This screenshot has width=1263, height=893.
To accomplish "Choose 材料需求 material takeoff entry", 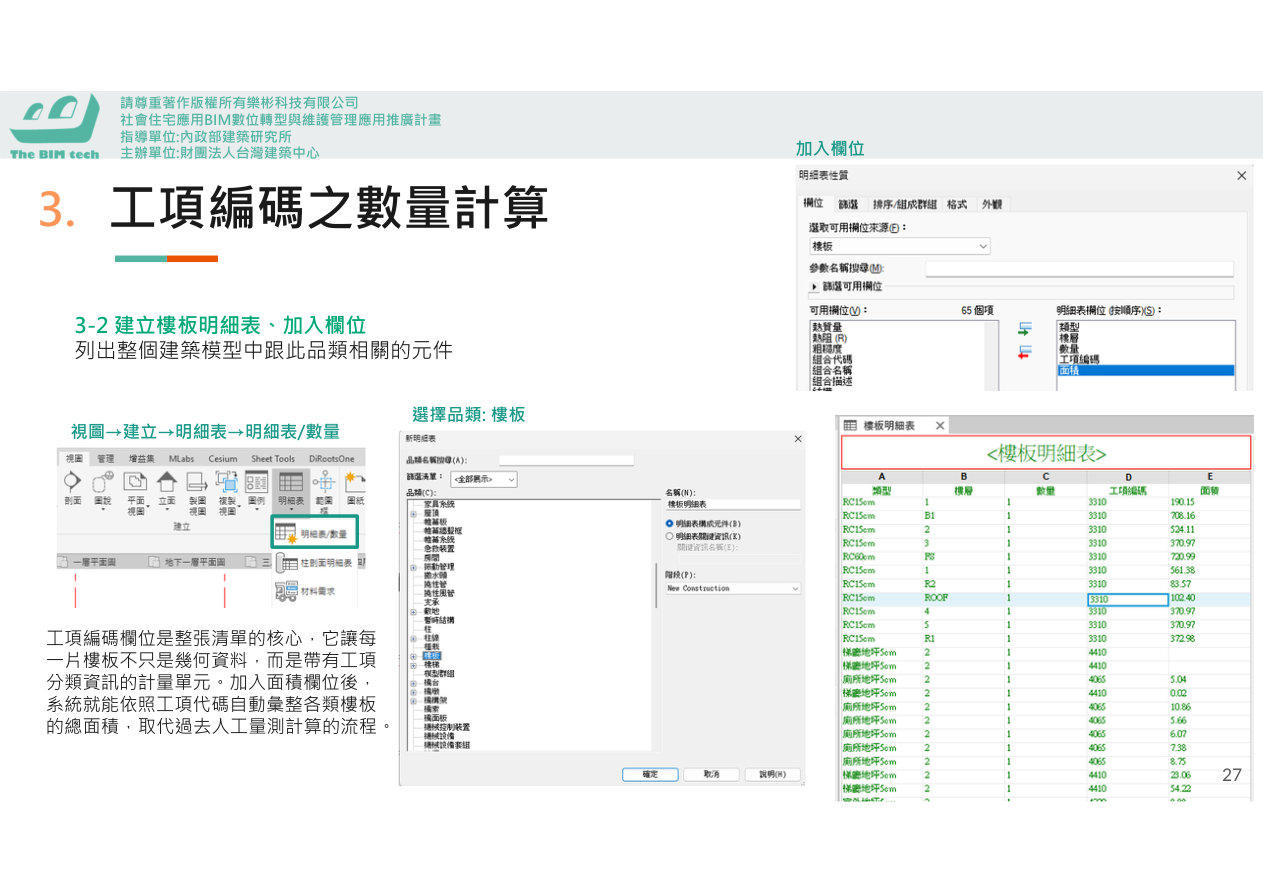I will pos(304,592).
